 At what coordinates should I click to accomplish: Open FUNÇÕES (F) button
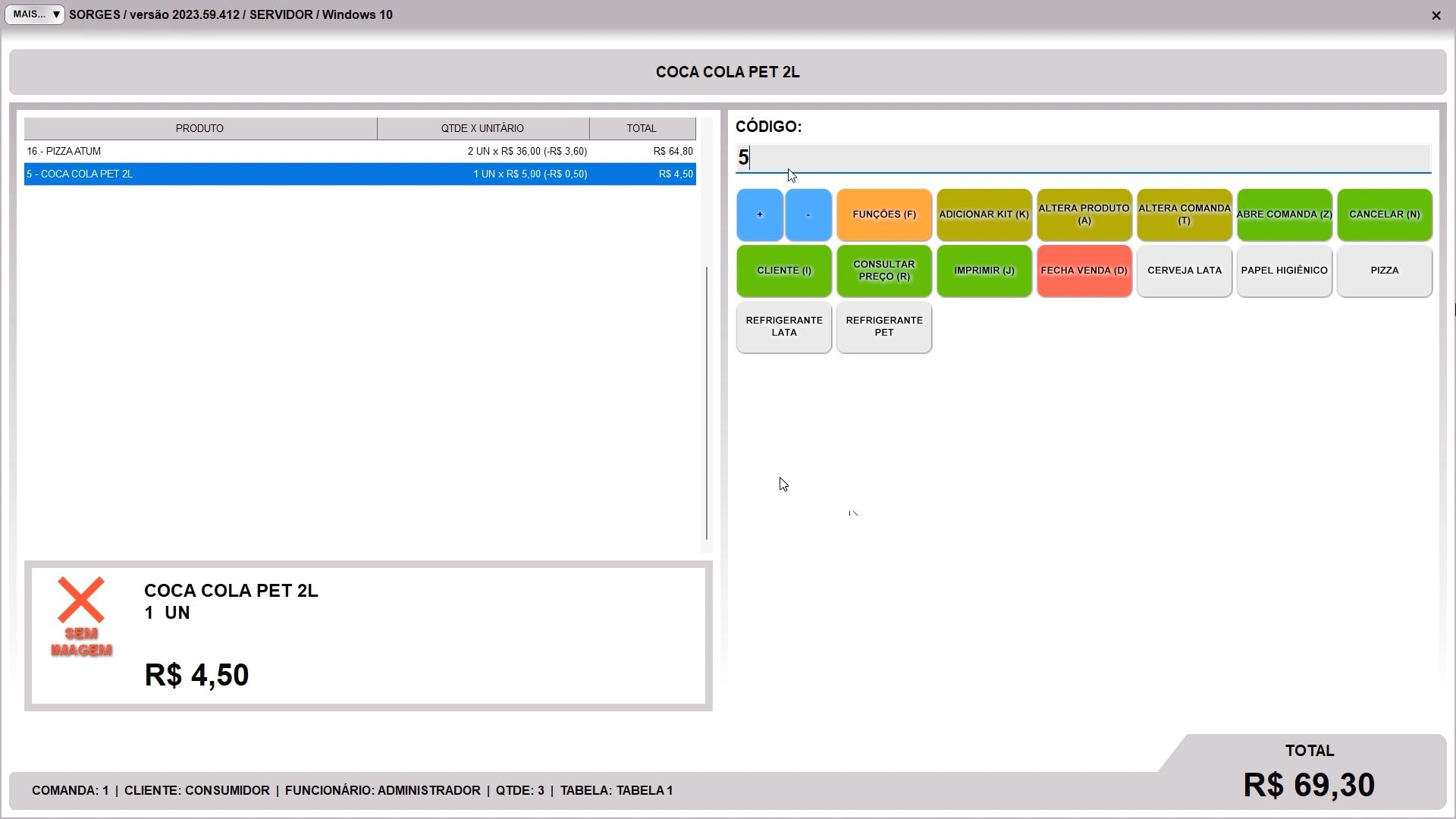tap(884, 215)
